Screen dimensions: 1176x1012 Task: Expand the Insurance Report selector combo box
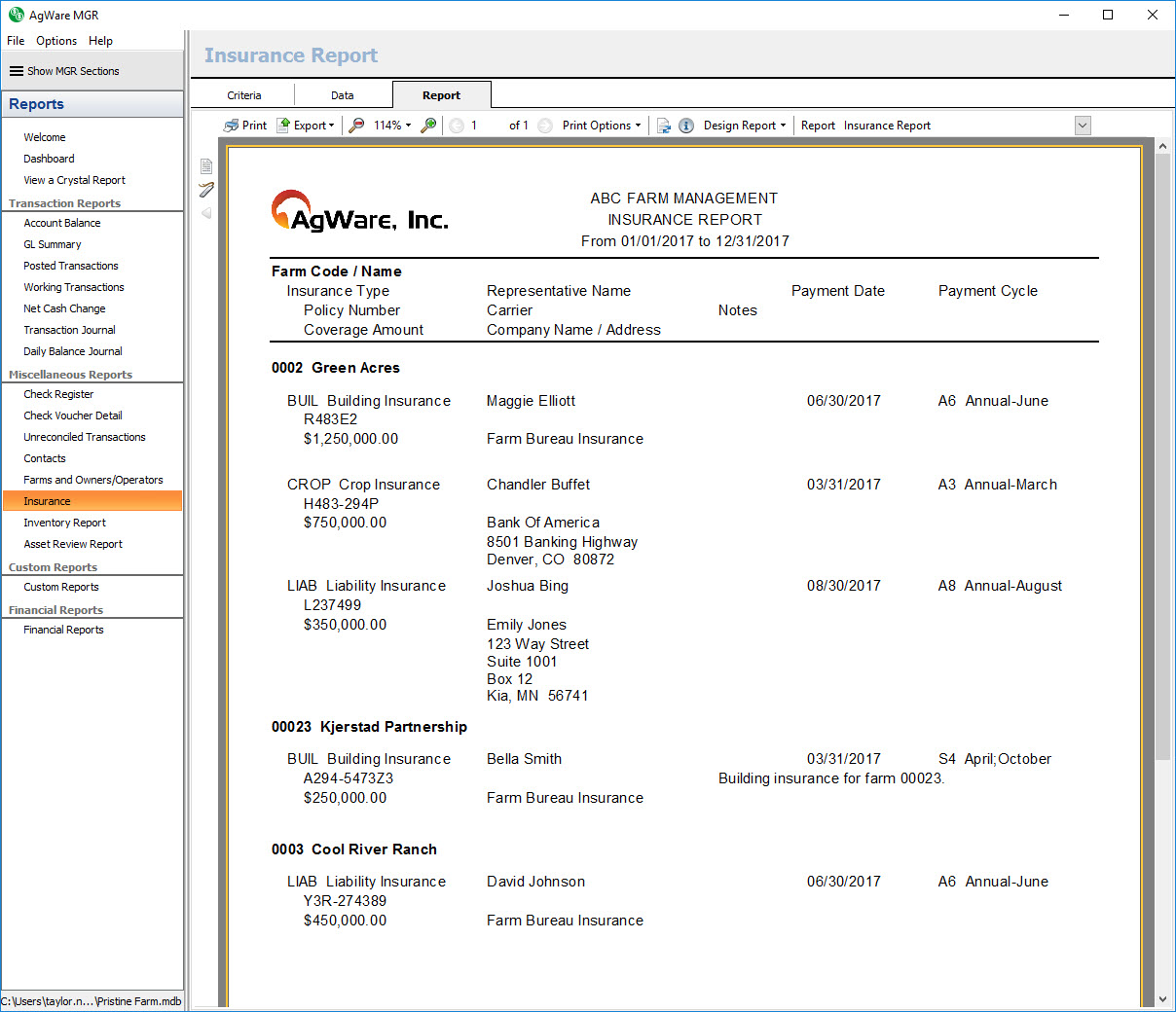pyautogui.click(x=1083, y=126)
